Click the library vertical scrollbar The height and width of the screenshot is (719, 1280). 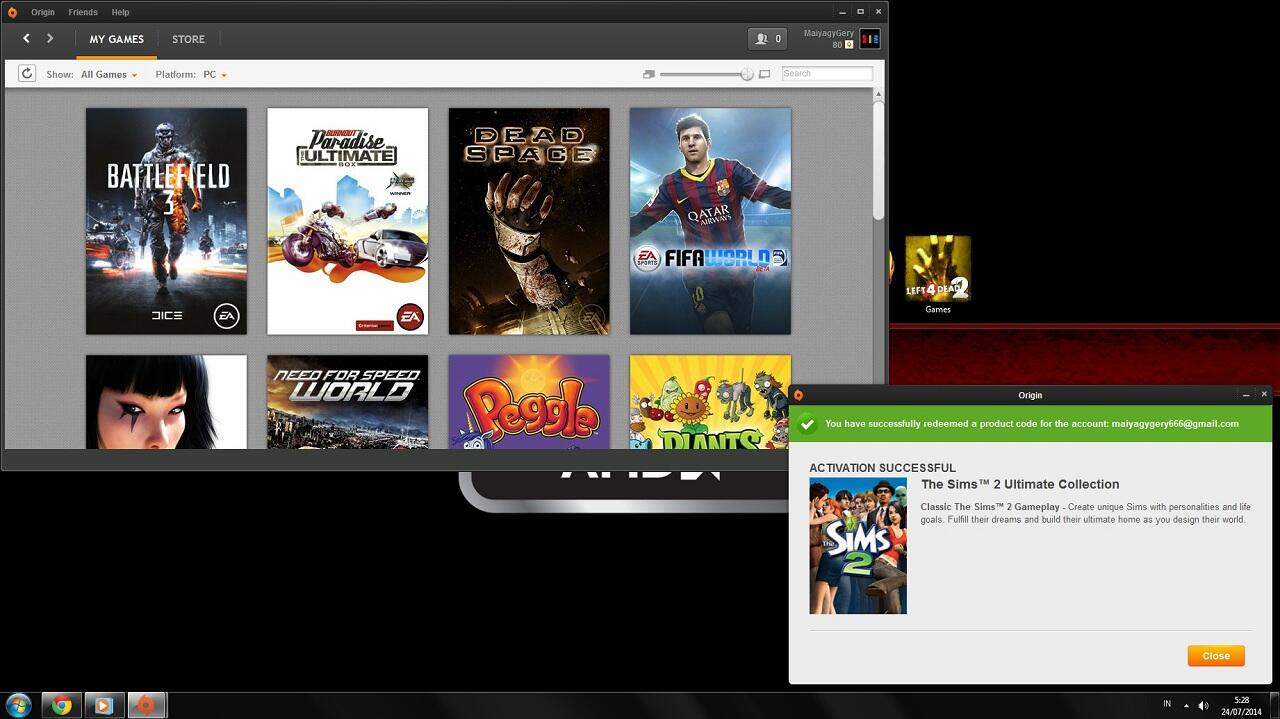(879, 160)
